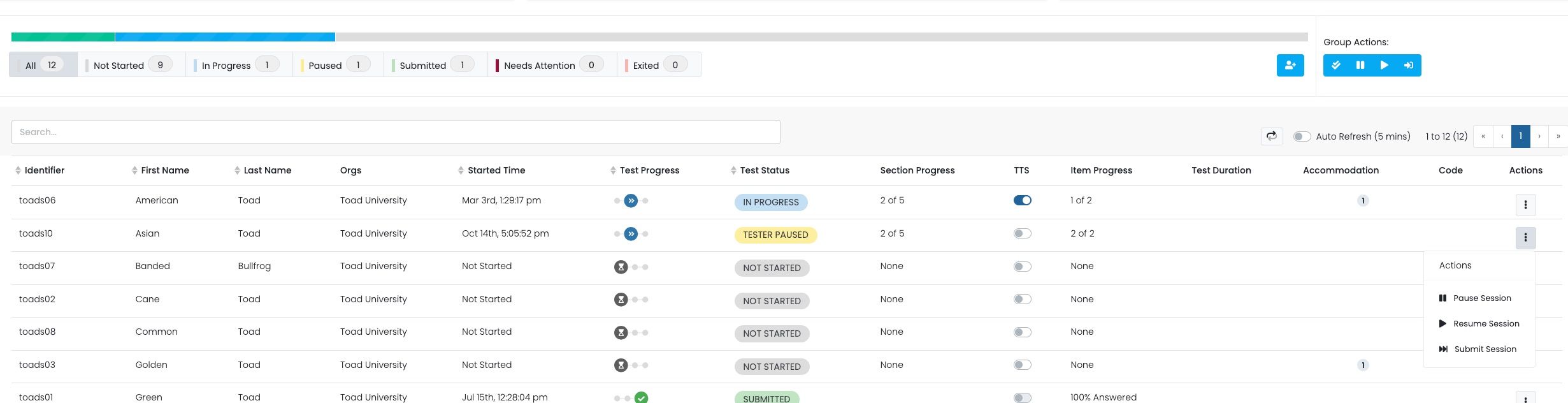Image resolution: width=1568 pixels, height=403 pixels.
Task: Click the Search input field
Action: [x=396, y=132]
